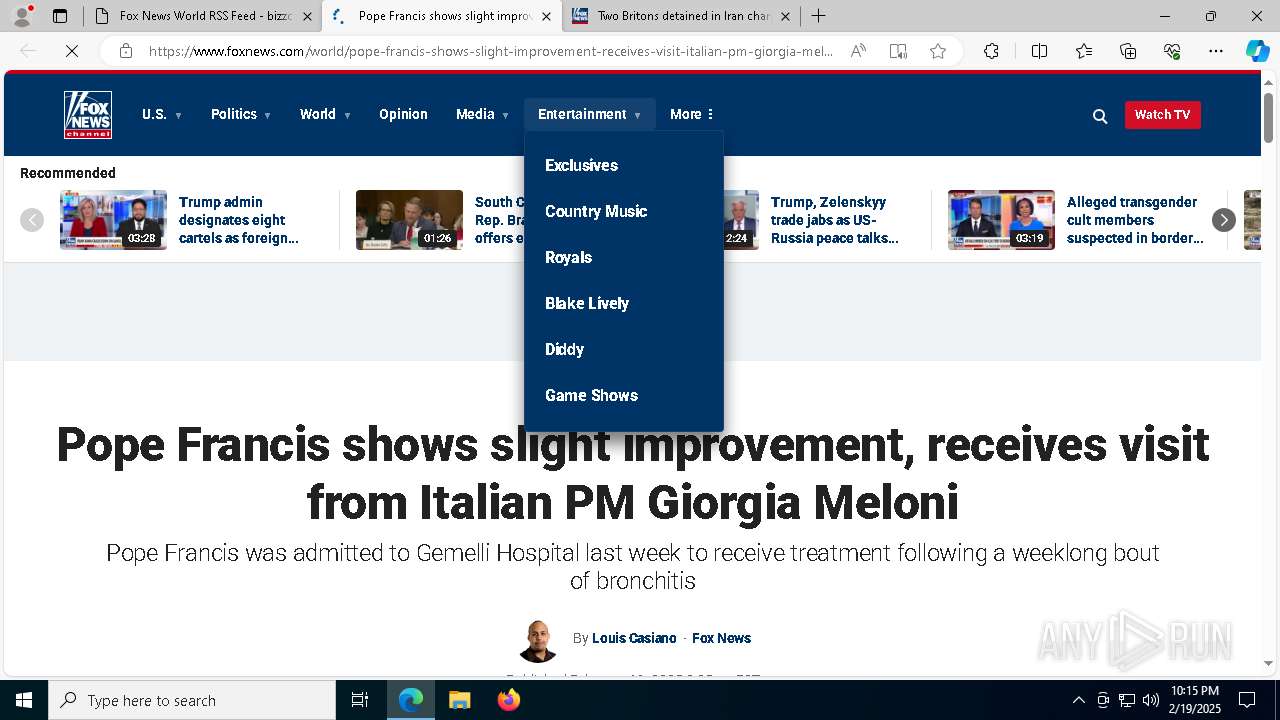
Task: Open Split screen icon in toolbar
Action: click(1039, 51)
